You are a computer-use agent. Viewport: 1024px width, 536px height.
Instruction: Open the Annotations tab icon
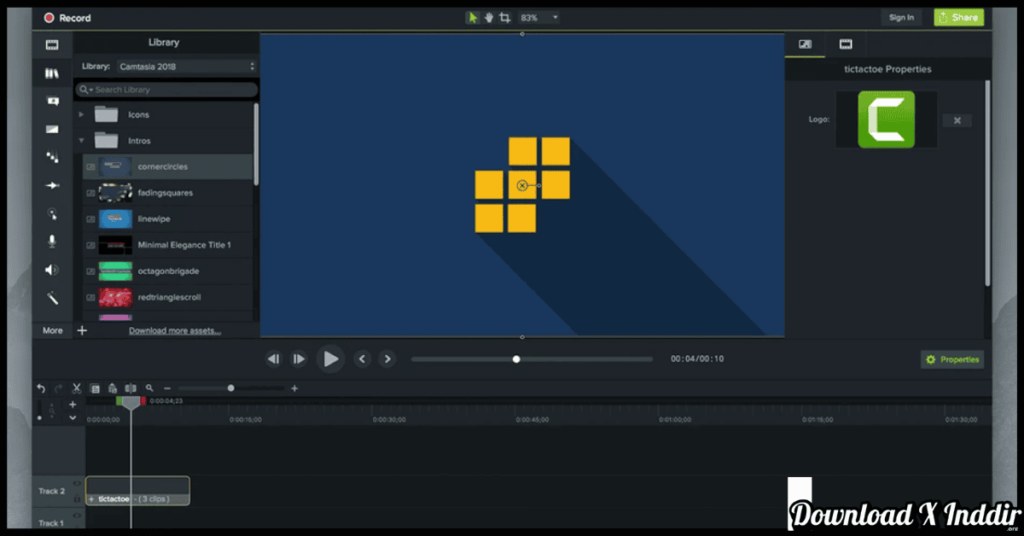(52, 101)
